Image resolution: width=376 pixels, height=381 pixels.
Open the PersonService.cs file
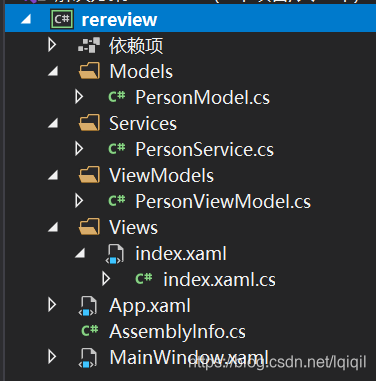205,149
